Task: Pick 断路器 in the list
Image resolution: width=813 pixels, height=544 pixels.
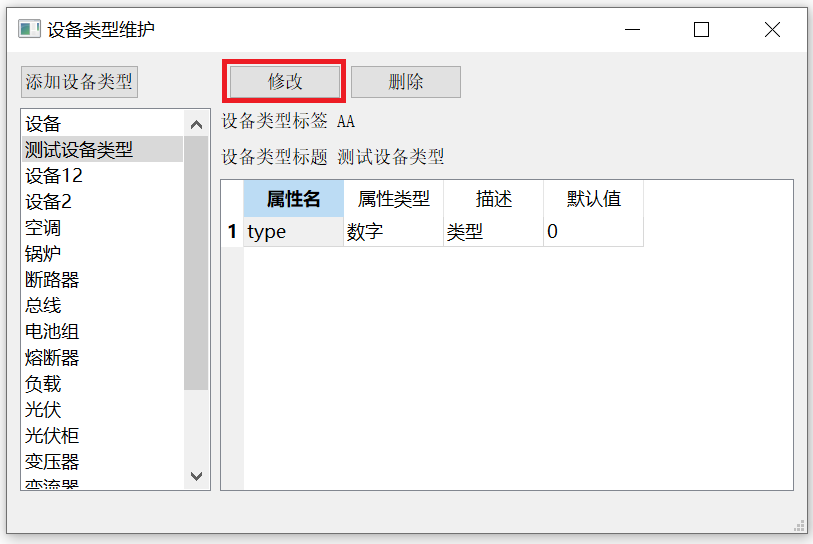Action: point(103,280)
